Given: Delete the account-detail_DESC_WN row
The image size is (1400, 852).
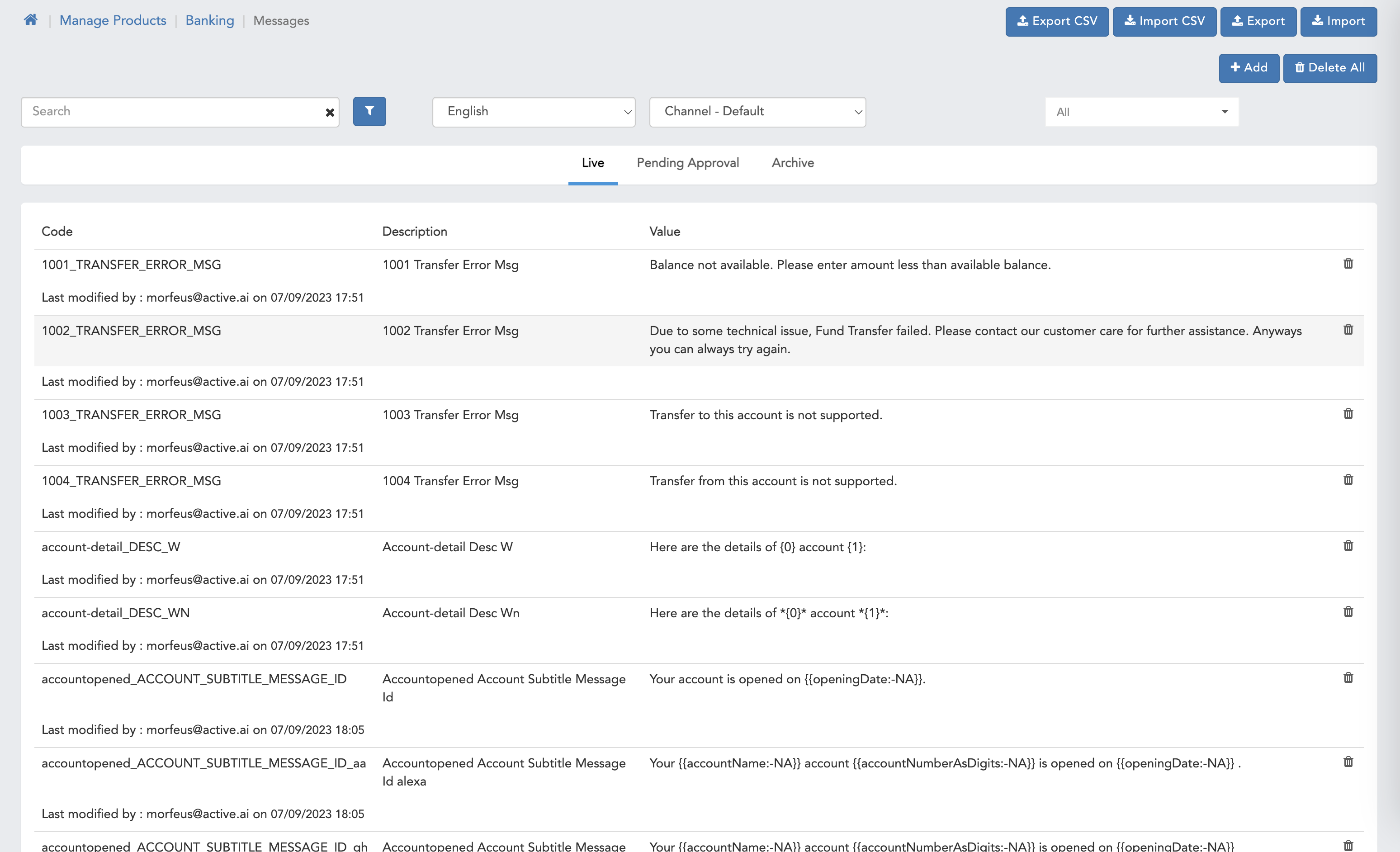Looking at the screenshot, I should coord(1348,611).
